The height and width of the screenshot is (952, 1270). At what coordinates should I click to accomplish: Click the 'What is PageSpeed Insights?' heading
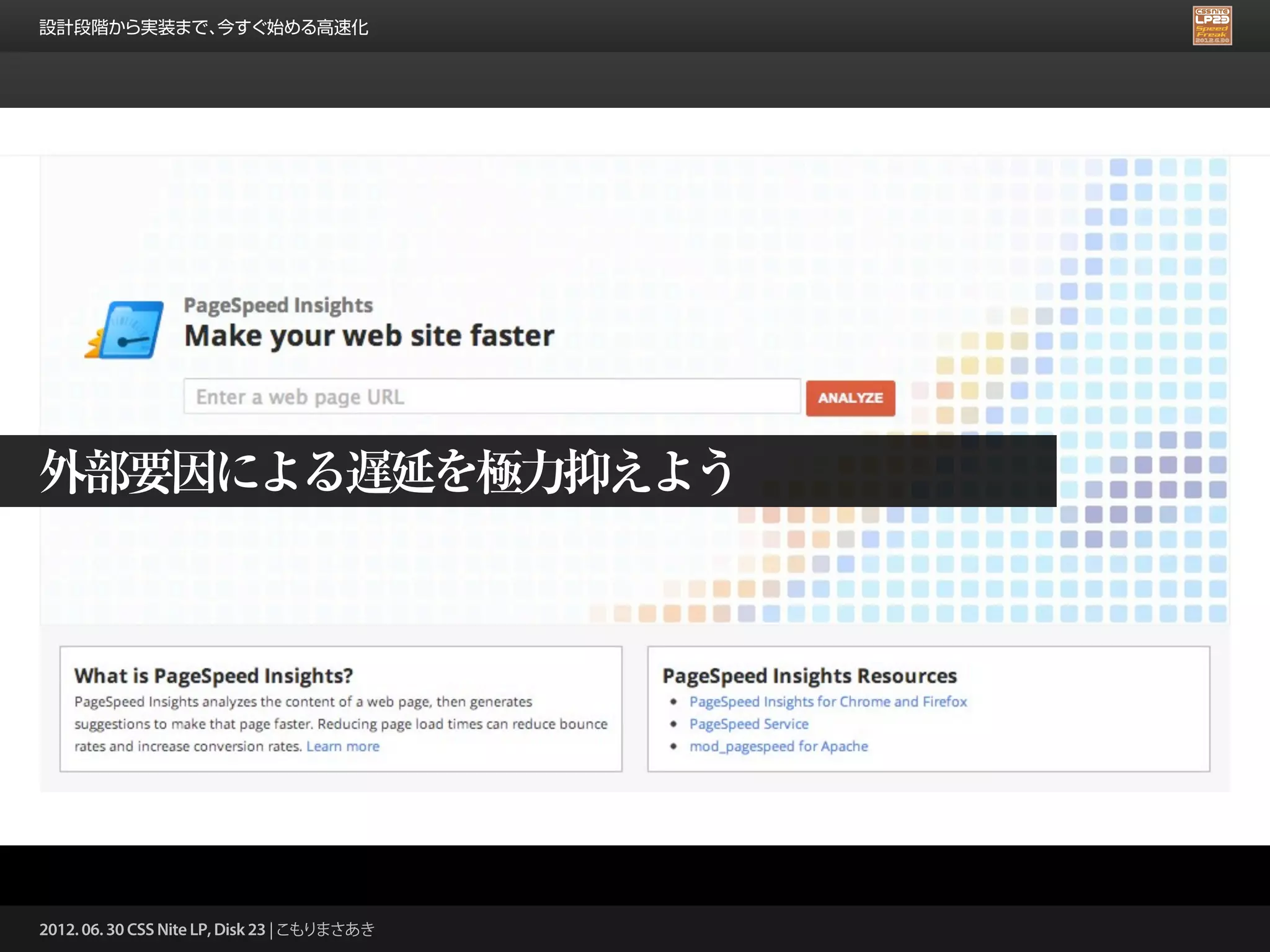213,676
